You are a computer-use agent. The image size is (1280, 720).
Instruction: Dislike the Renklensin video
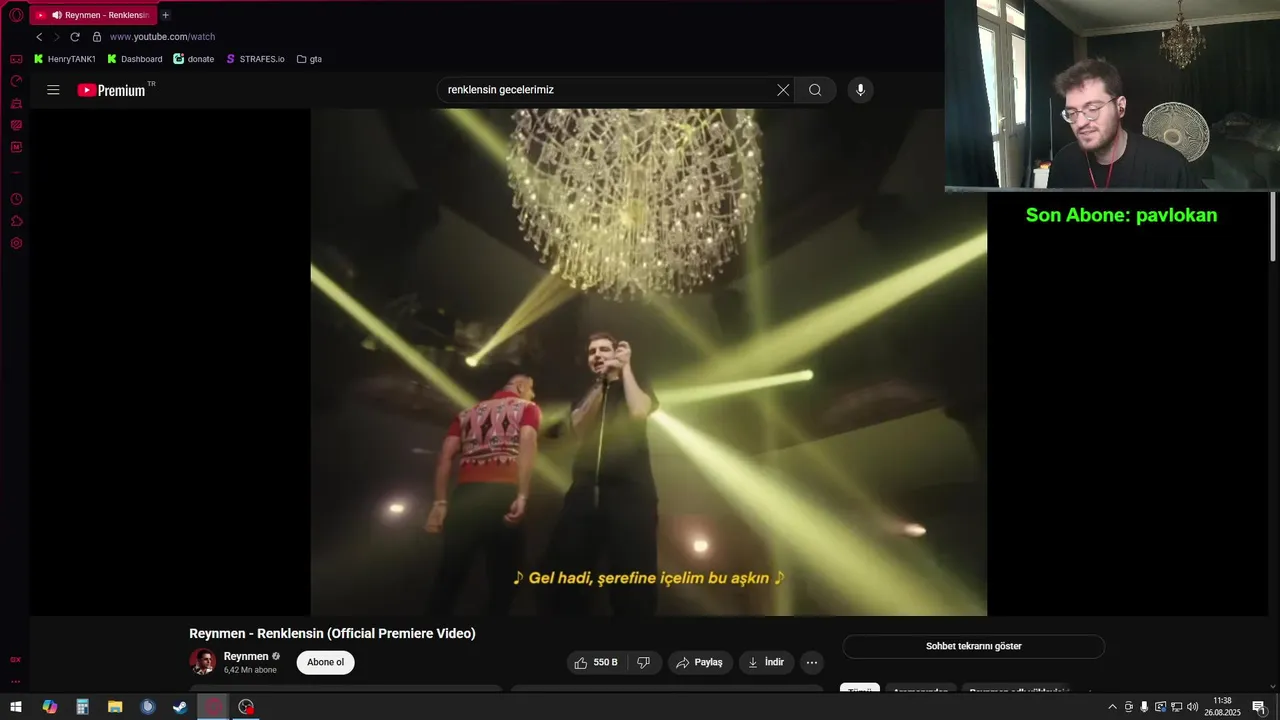[x=644, y=662]
